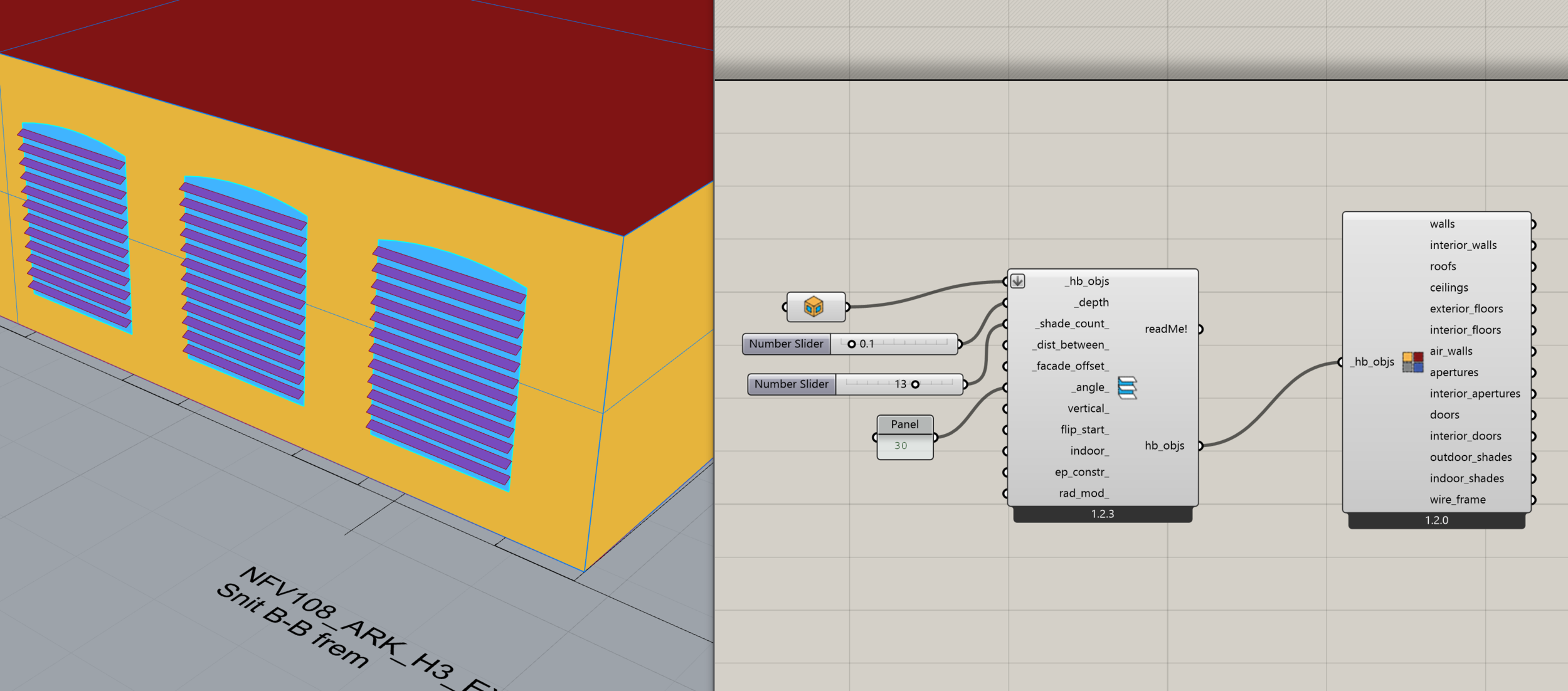Click the 1.2.3 version label bar

click(1102, 514)
